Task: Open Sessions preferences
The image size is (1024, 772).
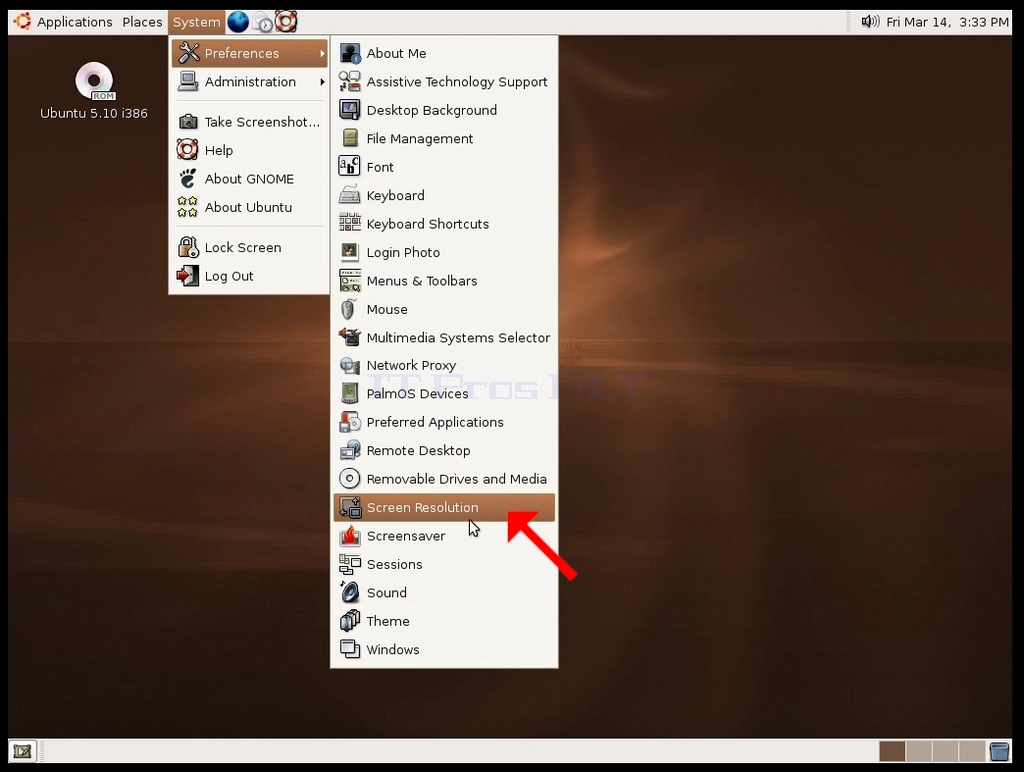Action: pos(444,564)
